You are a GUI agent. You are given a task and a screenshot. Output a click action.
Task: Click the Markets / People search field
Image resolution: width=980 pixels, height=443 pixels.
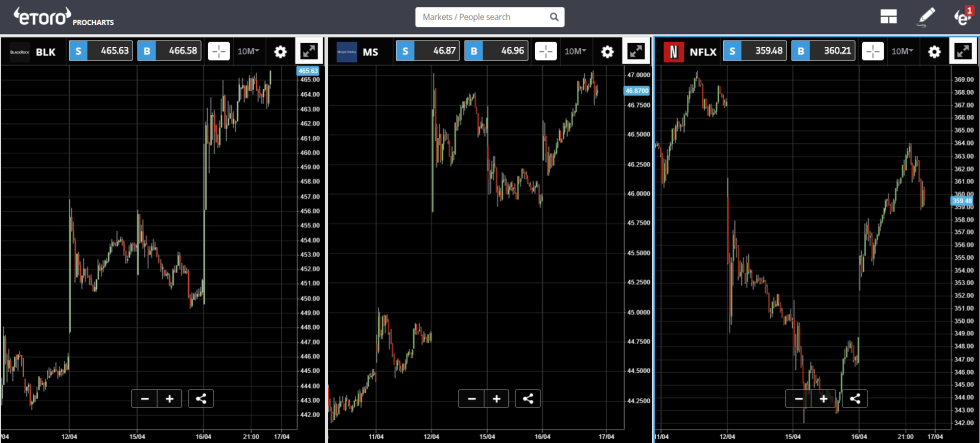click(490, 17)
